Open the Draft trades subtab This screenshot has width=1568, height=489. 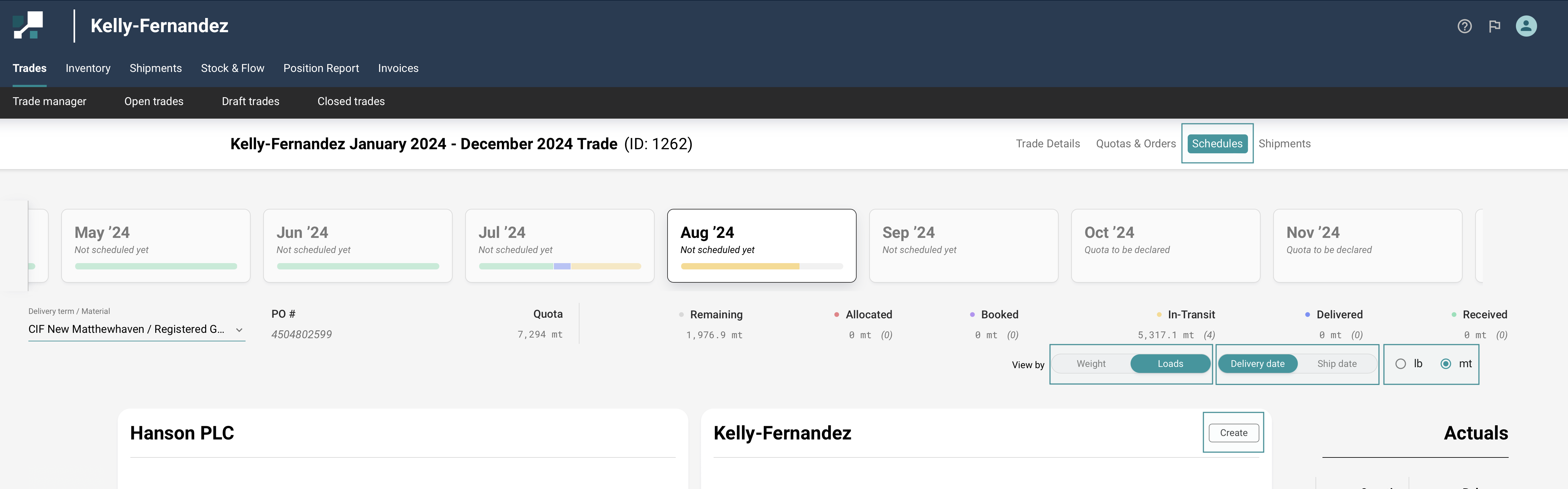click(250, 101)
